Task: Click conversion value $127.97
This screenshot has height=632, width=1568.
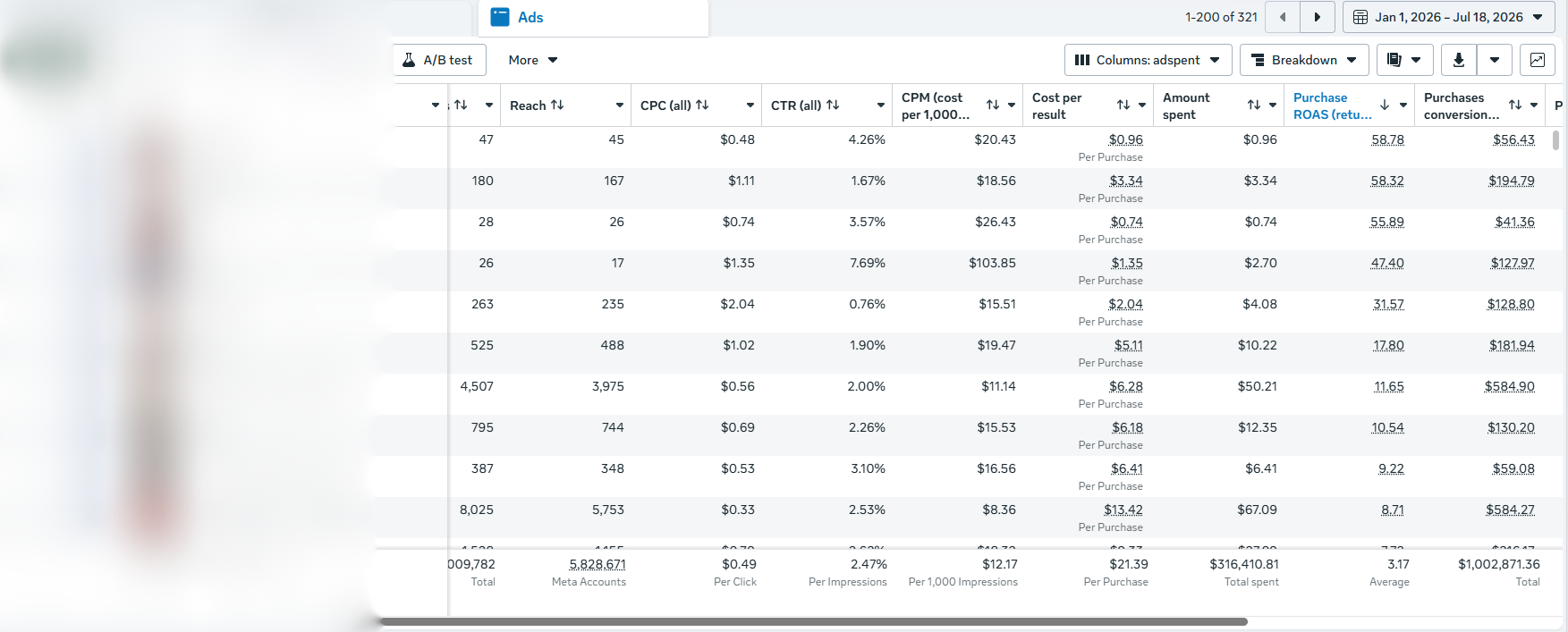Action: 1513,263
